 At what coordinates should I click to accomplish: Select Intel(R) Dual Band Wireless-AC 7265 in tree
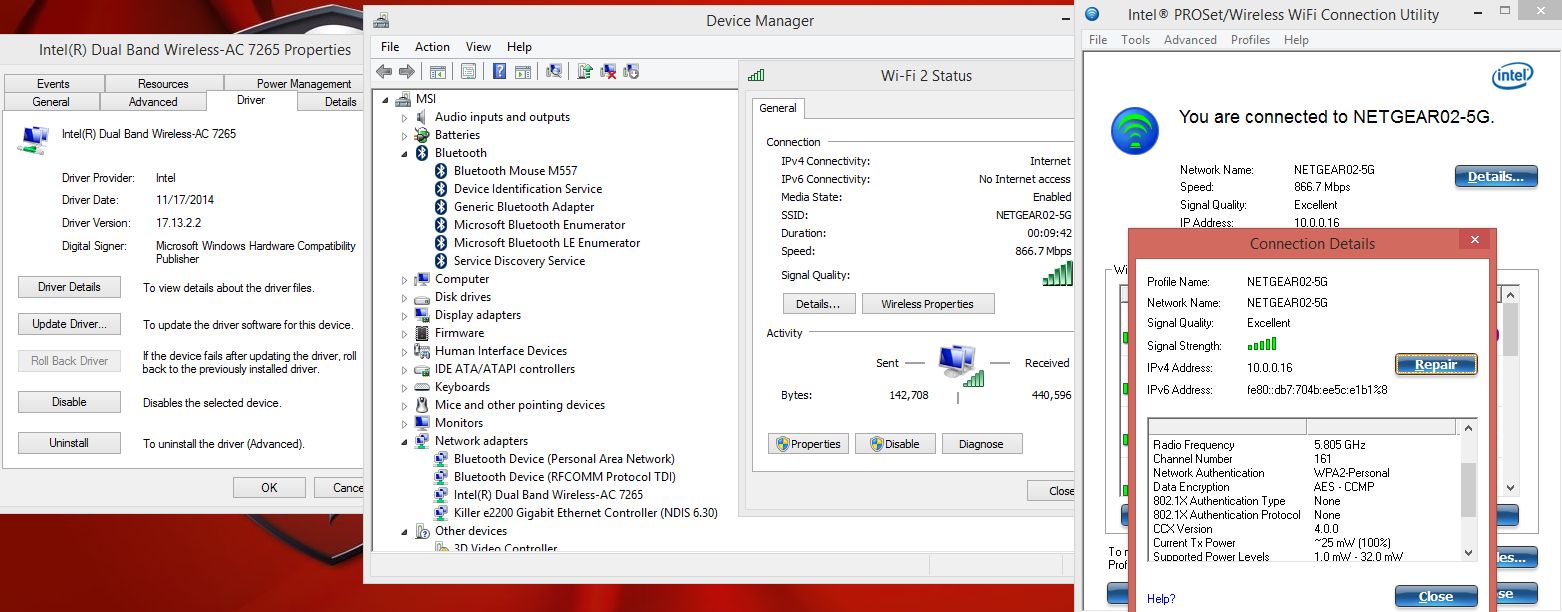pyautogui.click(x=548, y=495)
